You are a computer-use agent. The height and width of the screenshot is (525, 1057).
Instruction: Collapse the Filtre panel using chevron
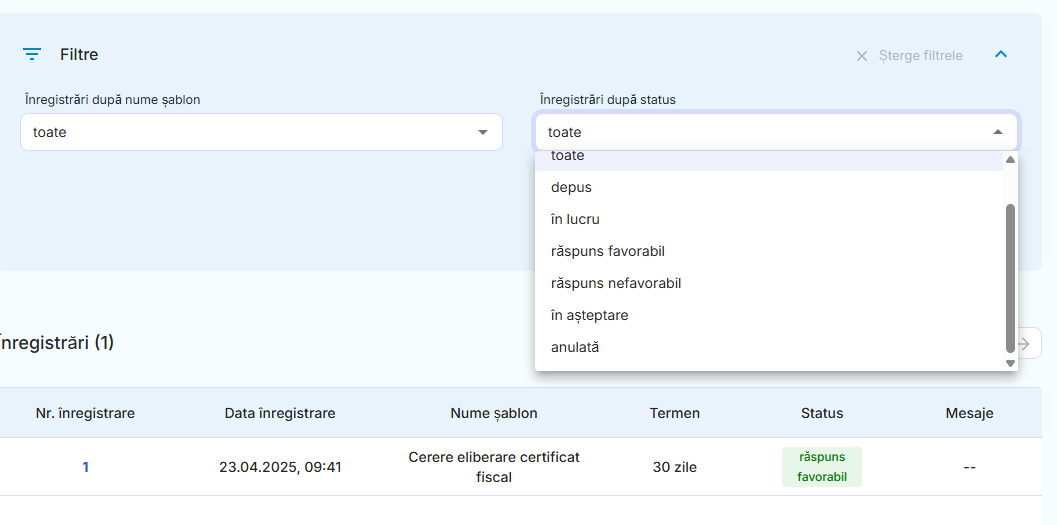pos(1000,54)
